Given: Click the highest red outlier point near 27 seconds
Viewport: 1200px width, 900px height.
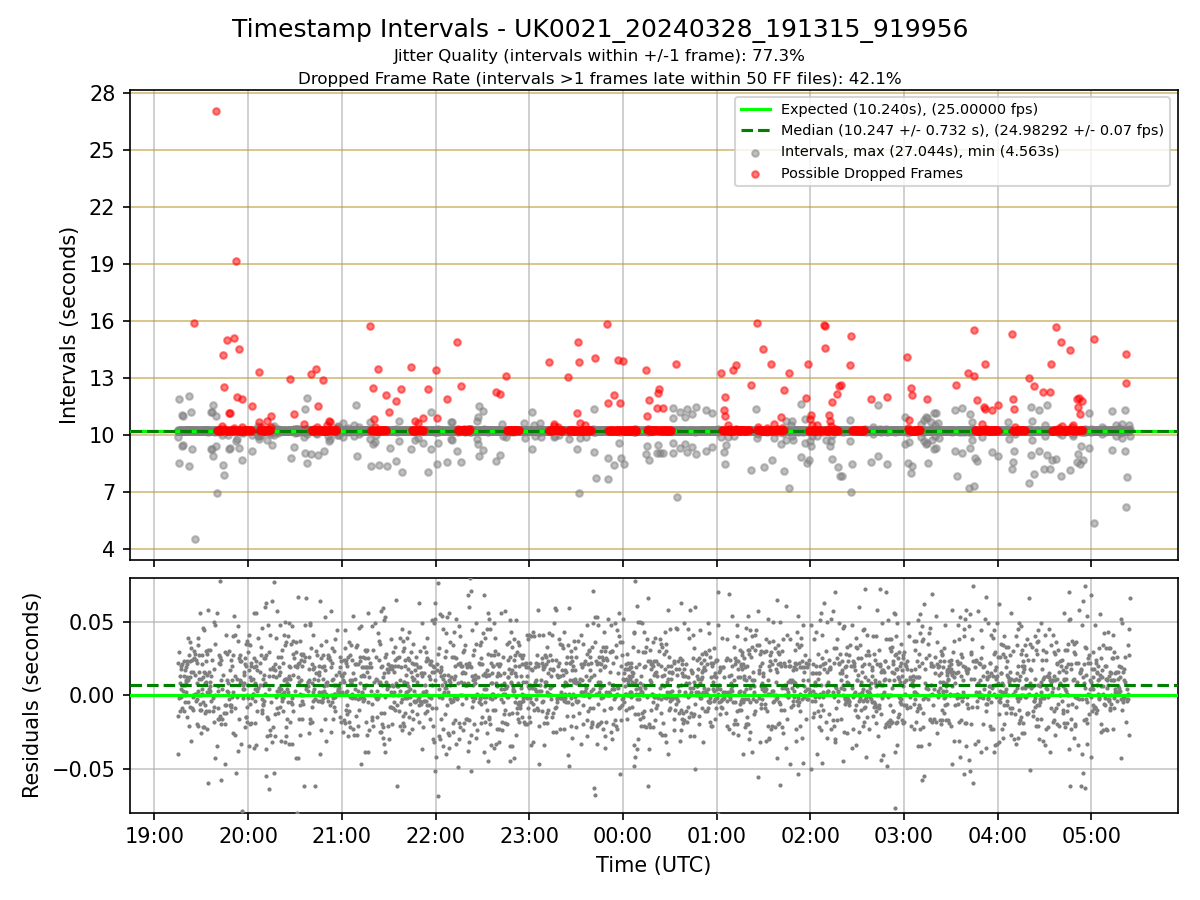Looking at the screenshot, I should click(x=216, y=111).
